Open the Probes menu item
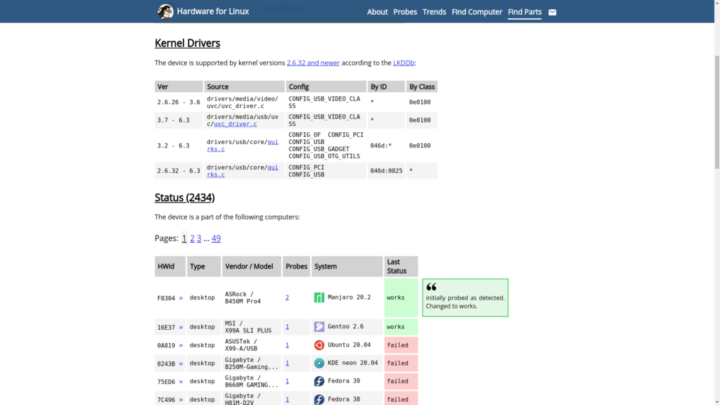 (405, 12)
